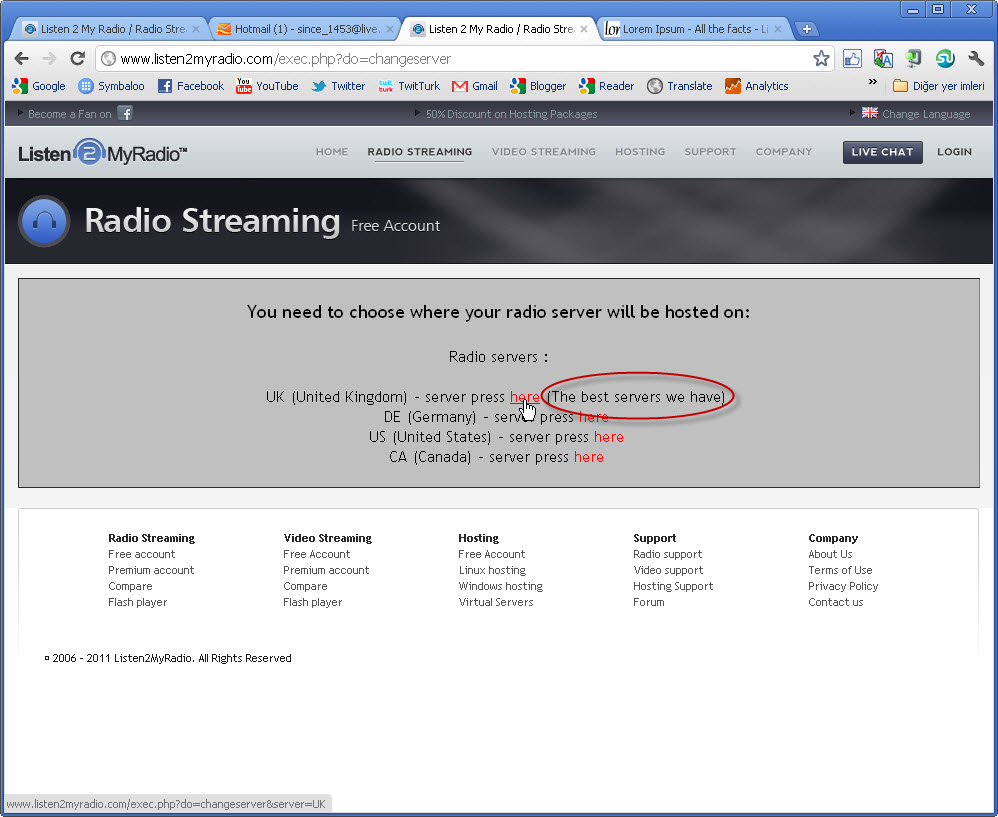Open the Forum footer link
Image resolution: width=998 pixels, height=817 pixels.
[649, 602]
